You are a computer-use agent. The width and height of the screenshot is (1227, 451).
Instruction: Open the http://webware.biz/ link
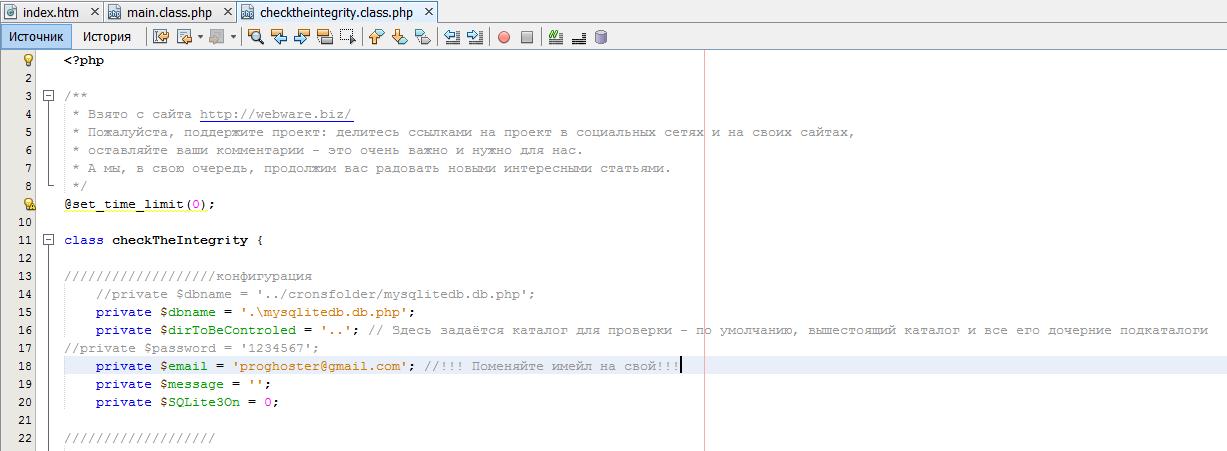[276, 114]
